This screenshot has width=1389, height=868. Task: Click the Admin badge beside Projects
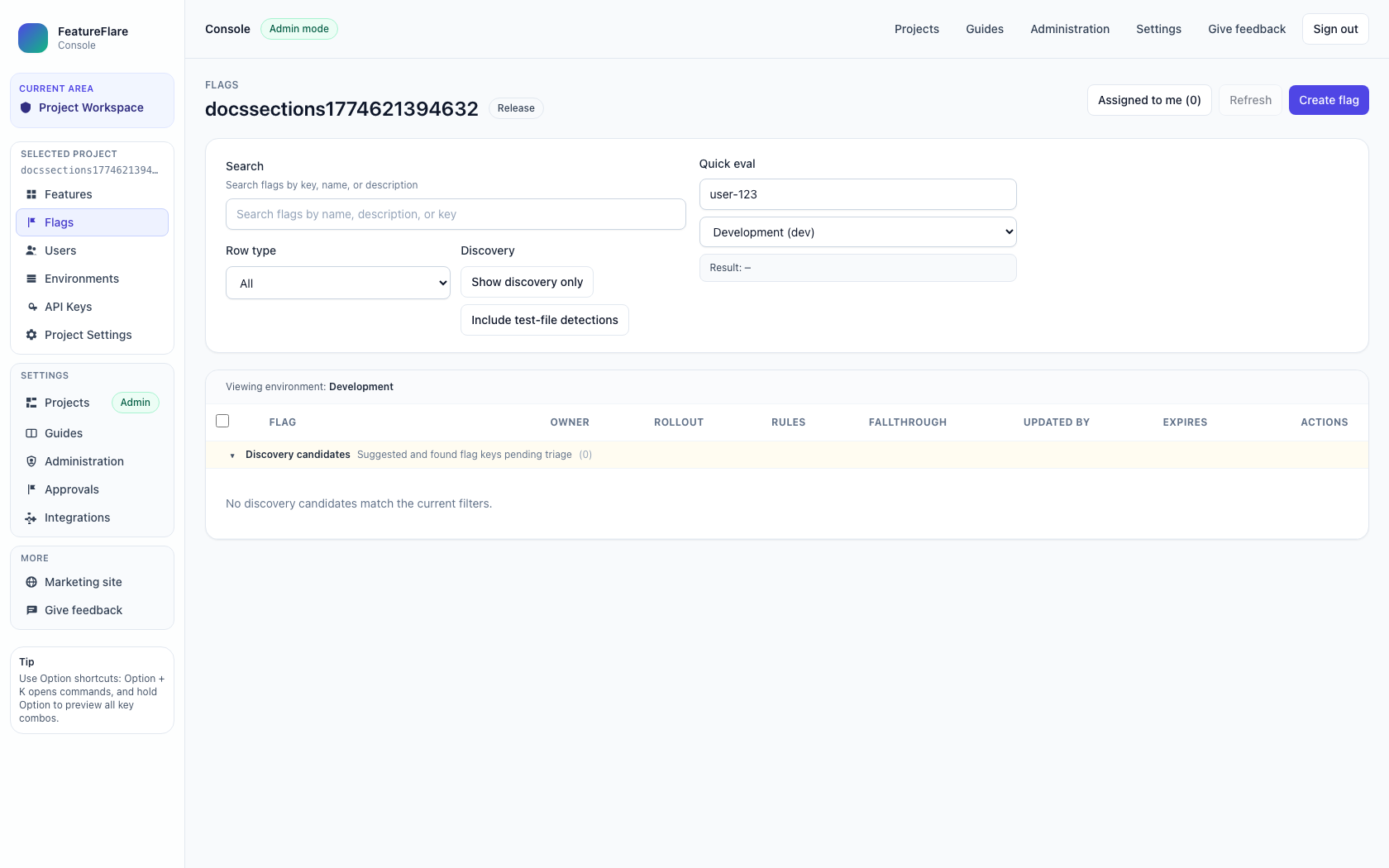[136, 403]
